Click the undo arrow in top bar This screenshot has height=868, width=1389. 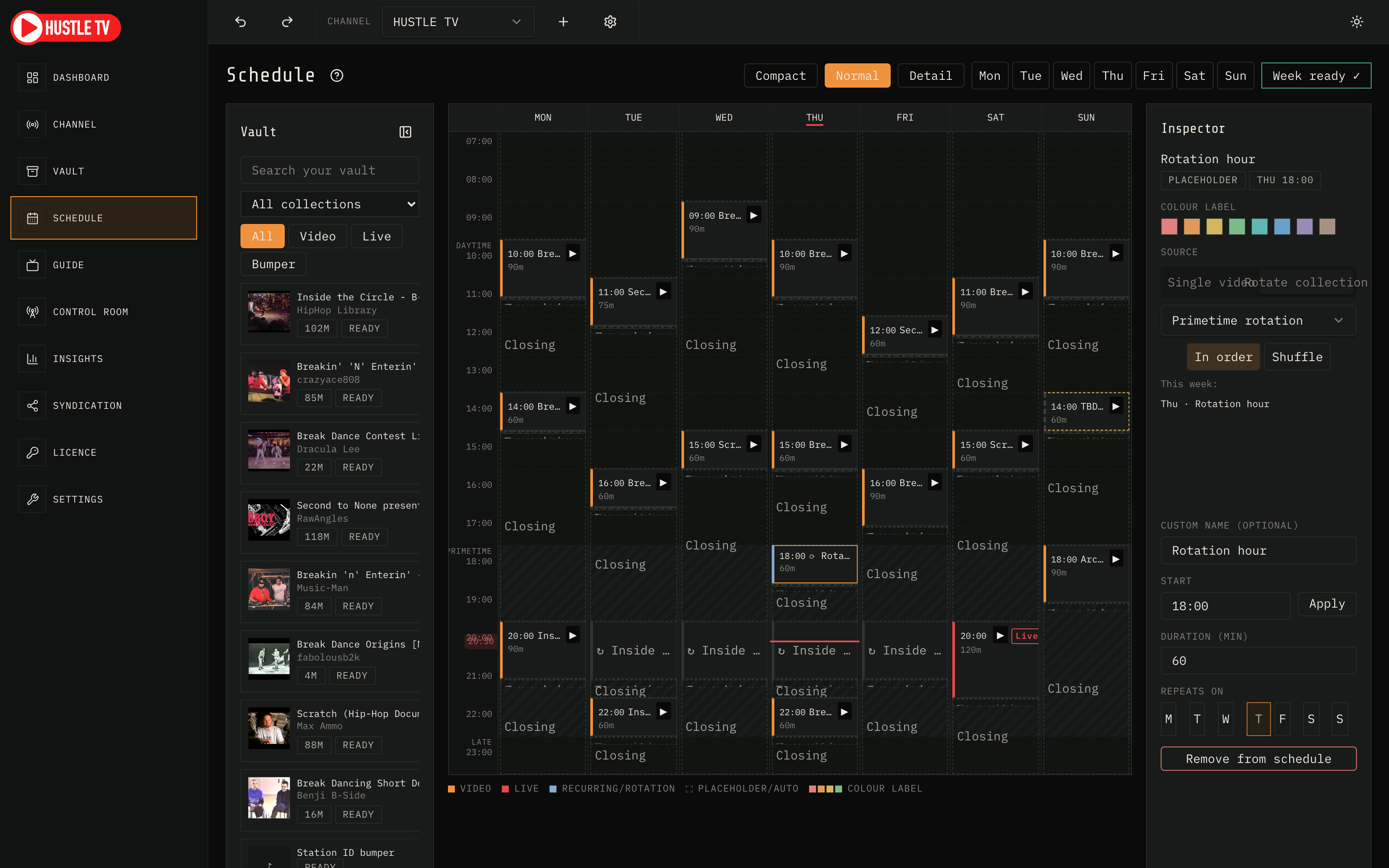240,22
